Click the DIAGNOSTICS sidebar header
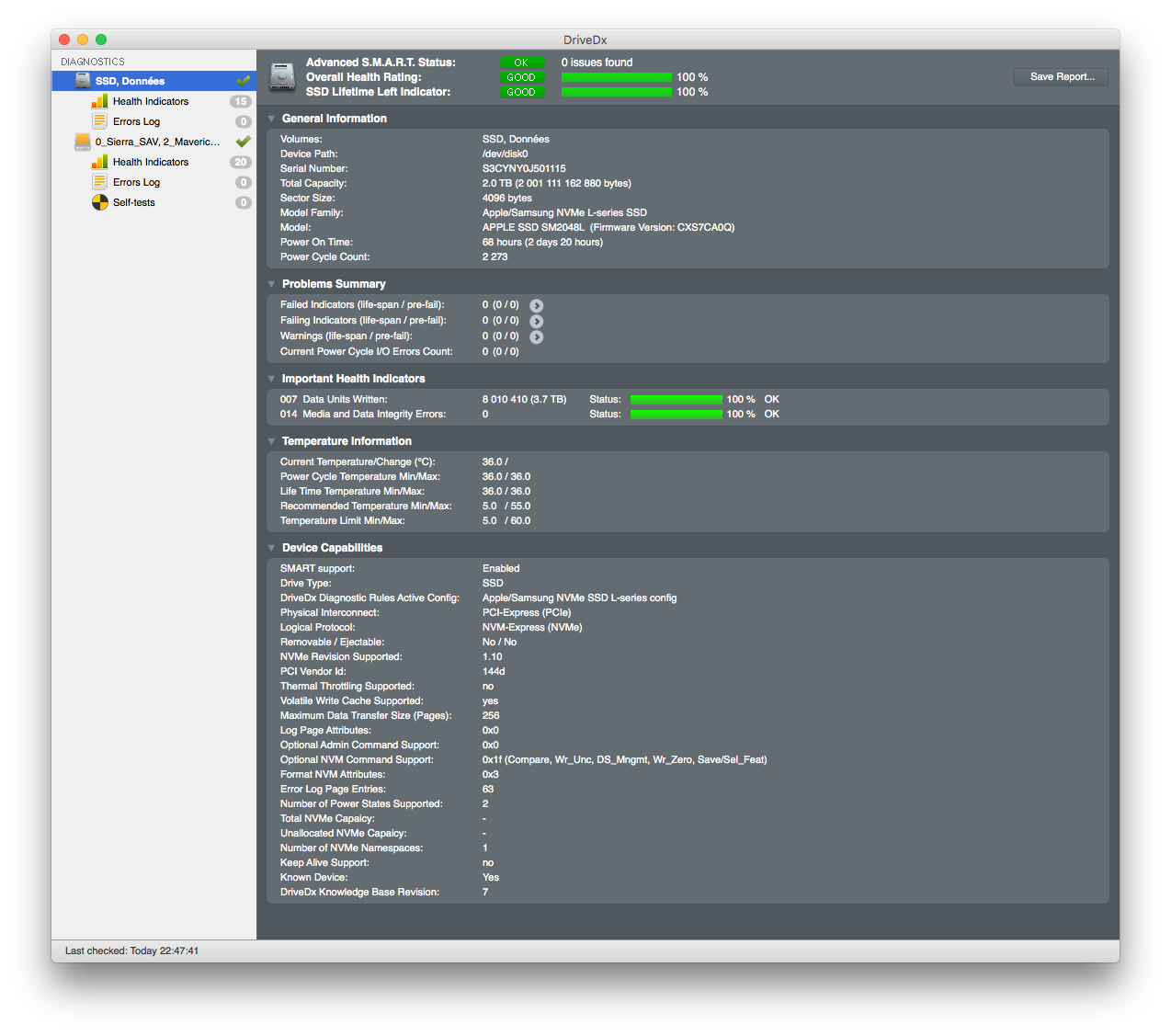 (x=93, y=62)
